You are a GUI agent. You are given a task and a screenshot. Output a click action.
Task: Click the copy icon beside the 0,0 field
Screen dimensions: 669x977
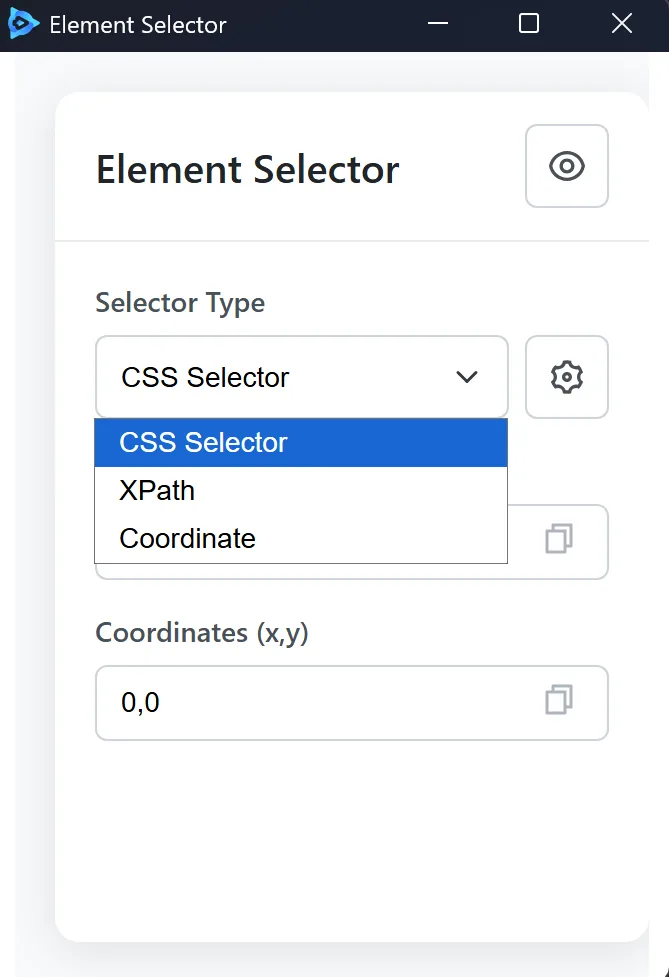(558, 703)
